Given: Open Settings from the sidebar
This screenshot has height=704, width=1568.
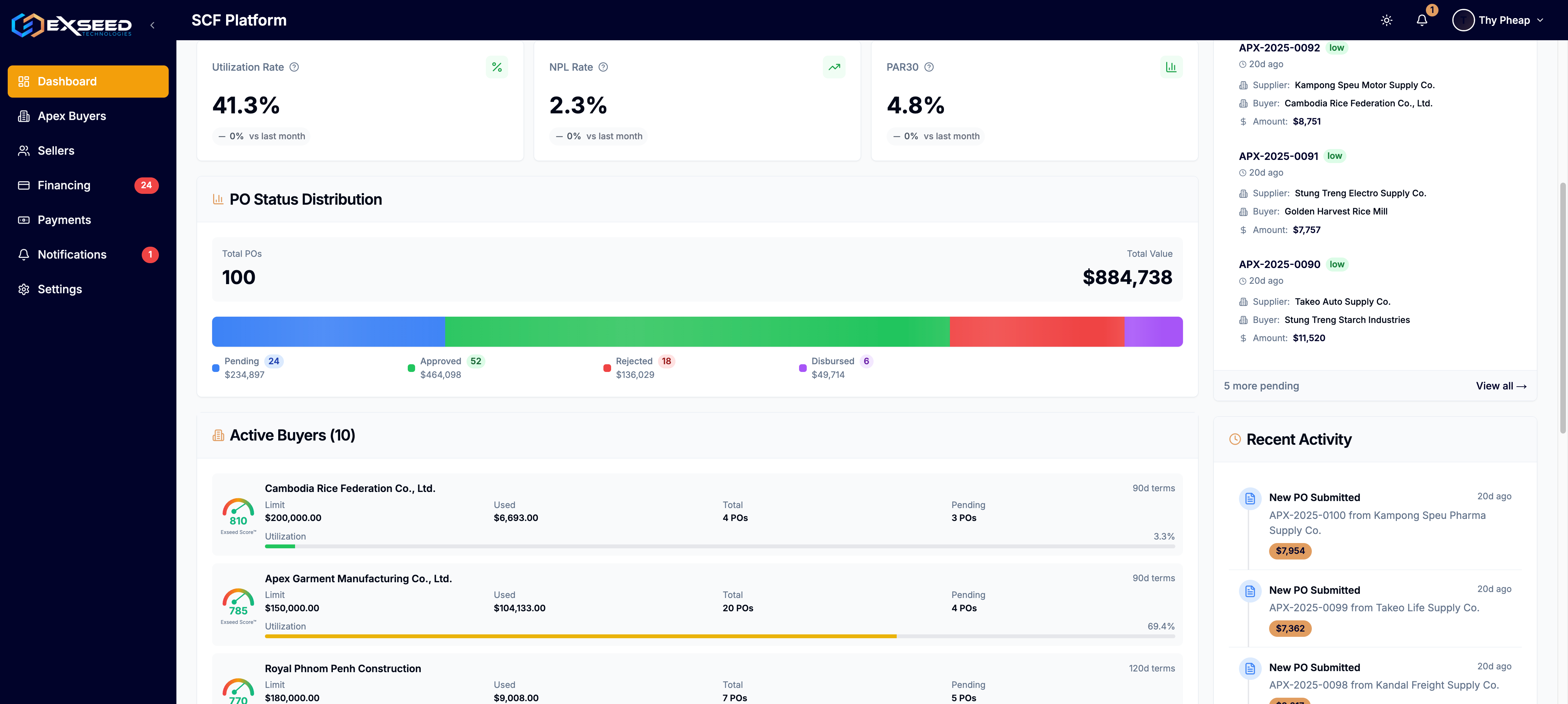Looking at the screenshot, I should 59,289.
